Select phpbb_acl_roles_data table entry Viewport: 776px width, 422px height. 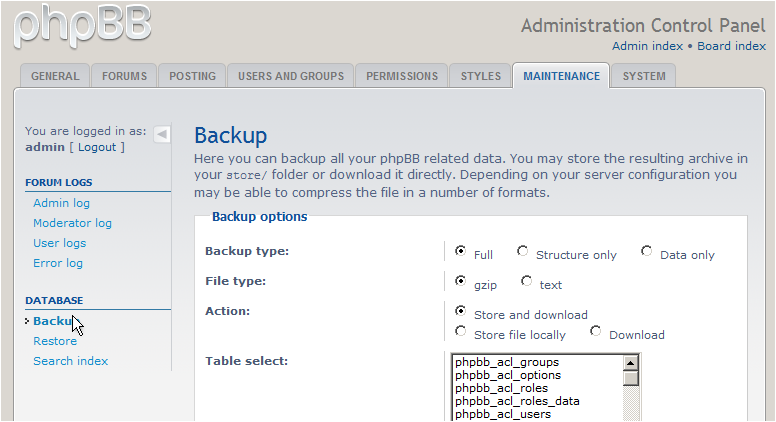pyautogui.click(x=538, y=401)
